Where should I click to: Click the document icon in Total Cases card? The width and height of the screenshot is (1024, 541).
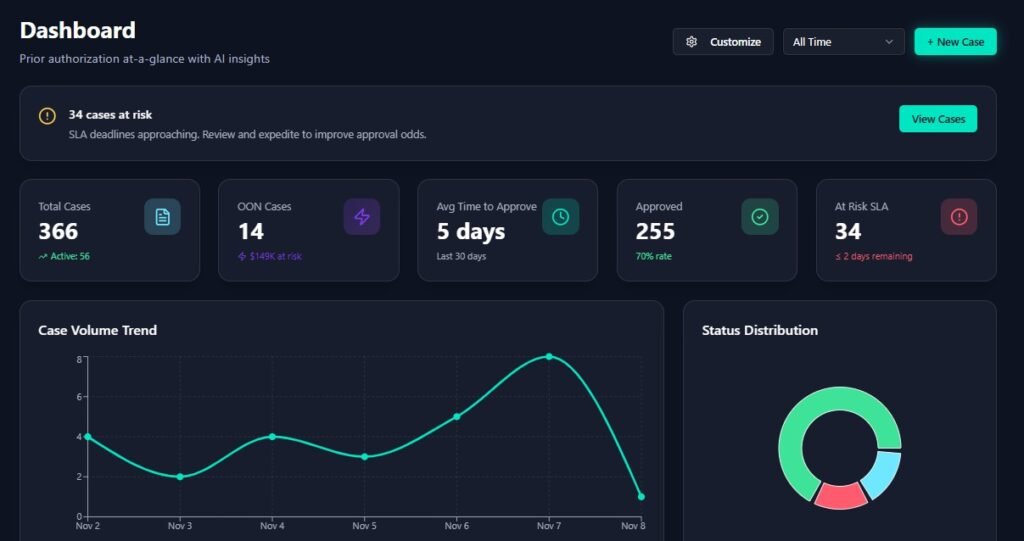(162, 217)
